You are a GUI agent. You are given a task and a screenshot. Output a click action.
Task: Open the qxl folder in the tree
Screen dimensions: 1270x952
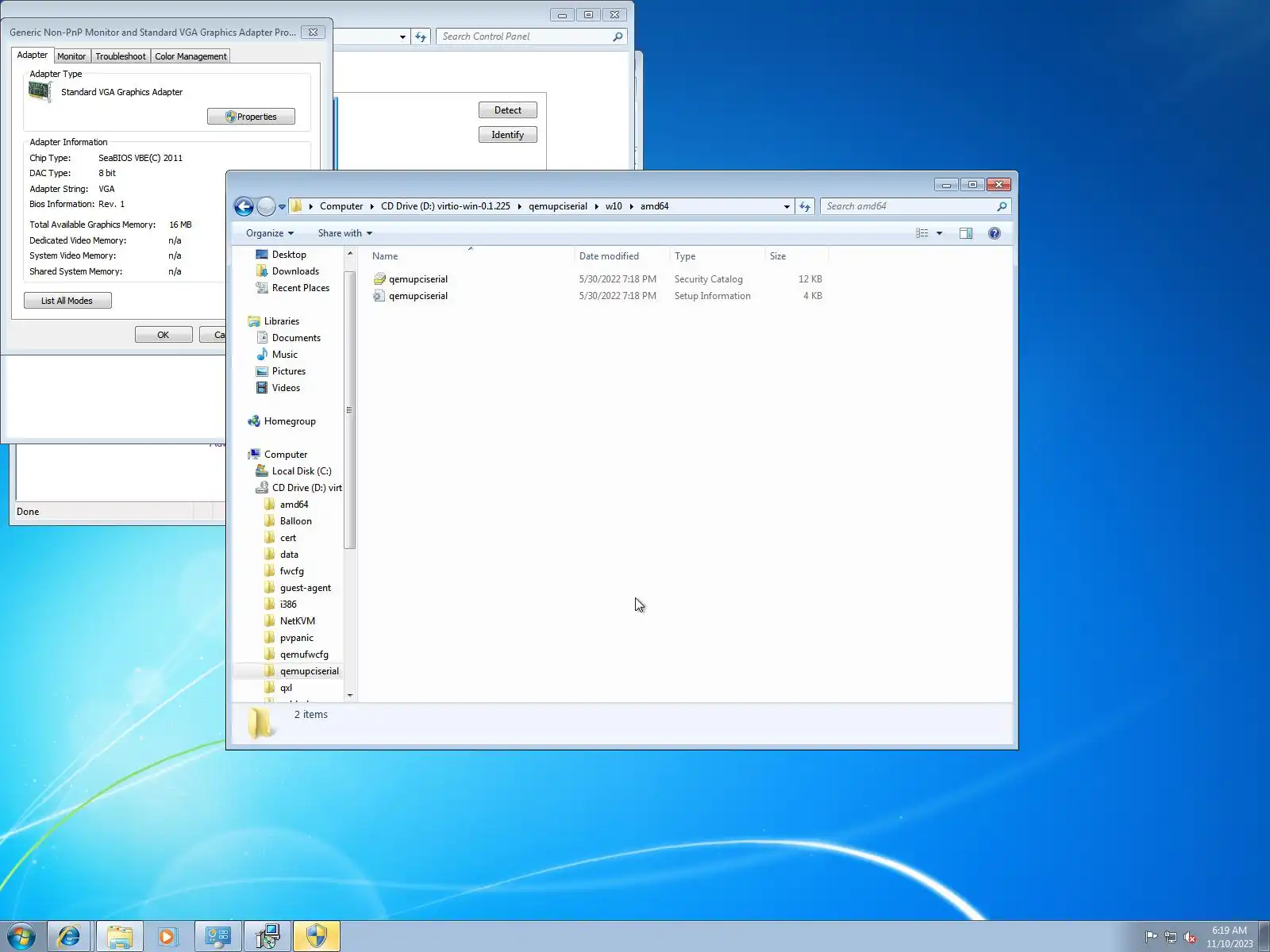point(279,688)
